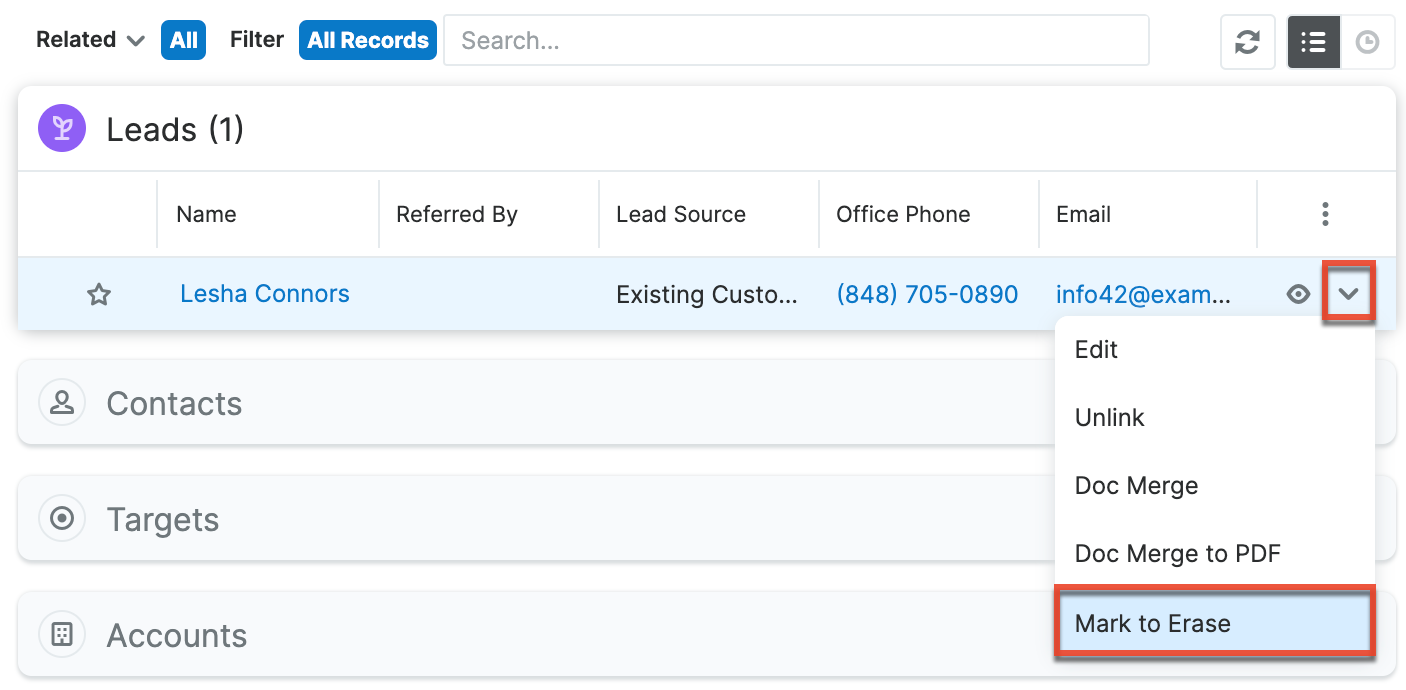
Task: Click the Targets bullseye icon
Action: pyautogui.click(x=62, y=519)
